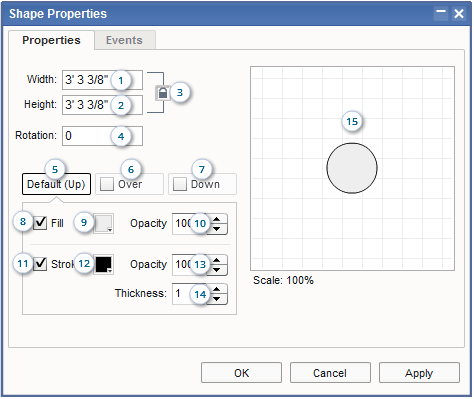Screen dimensions: 474x399
Task: Decrease Fill opacity with down arrow
Action: [x=217, y=229]
